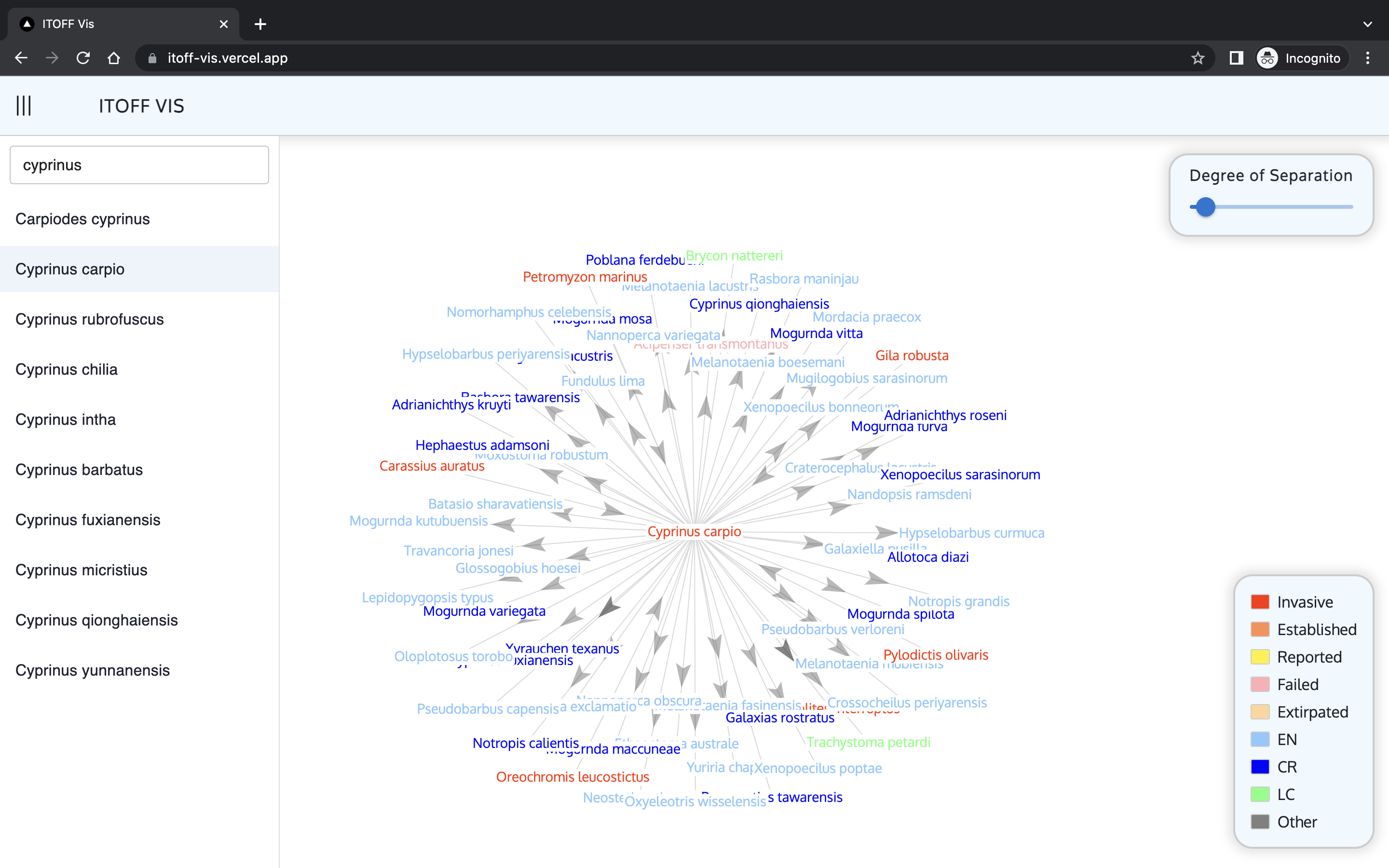
Task: Click the Degree of Separation slider handle
Action: pos(1206,207)
